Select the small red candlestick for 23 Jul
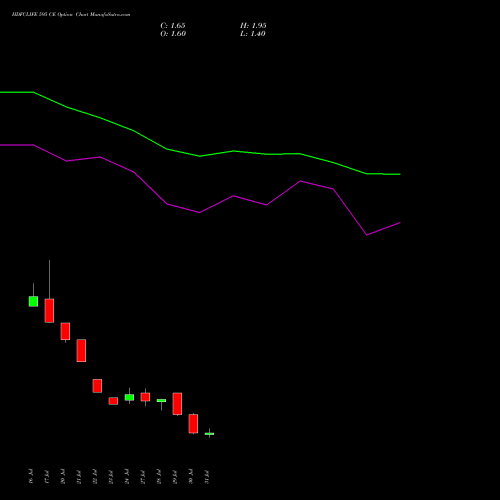The width and height of the screenshot is (500, 500). click(x=113, y=401)
